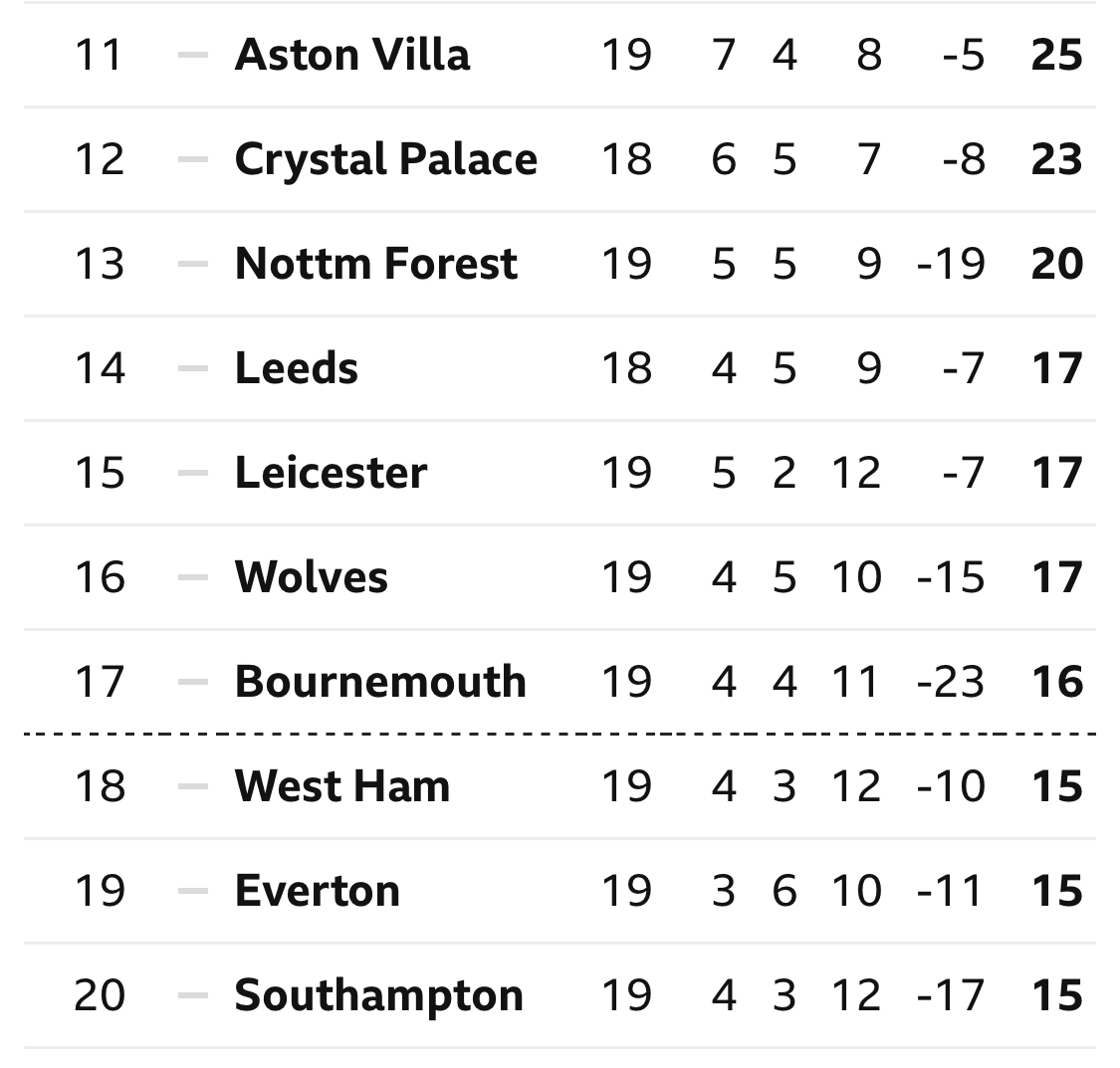Open the Leicester team link

tap(331, 472)
